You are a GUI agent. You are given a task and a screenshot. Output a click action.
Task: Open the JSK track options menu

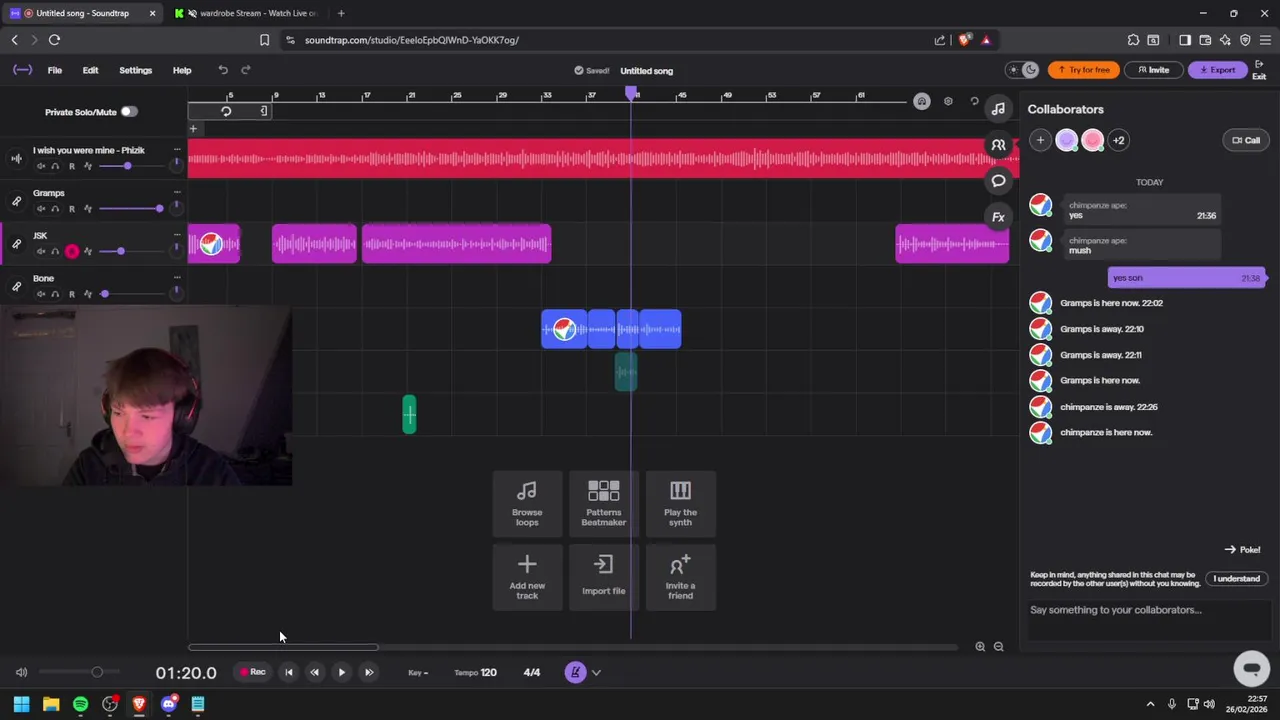tap(177, 235)
